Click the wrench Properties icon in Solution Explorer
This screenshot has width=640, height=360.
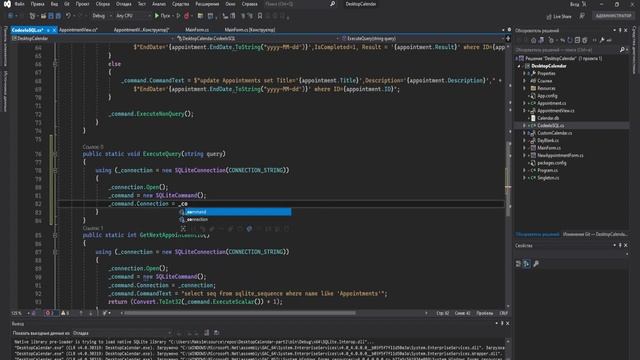[x=602, y=40]
